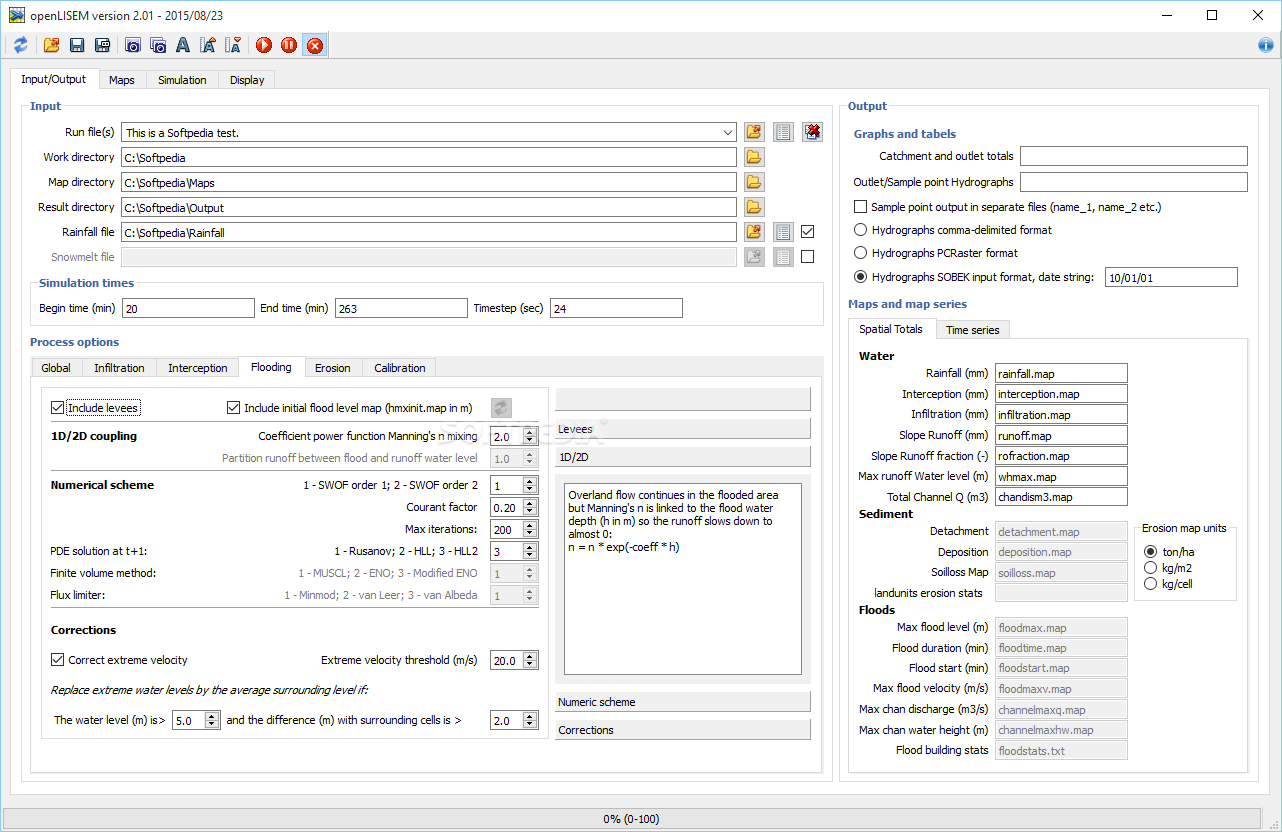The width and height of the screenshot is (1282, 832).
Task: Click the 1D/2D help button
Action: tap(682, 457)
